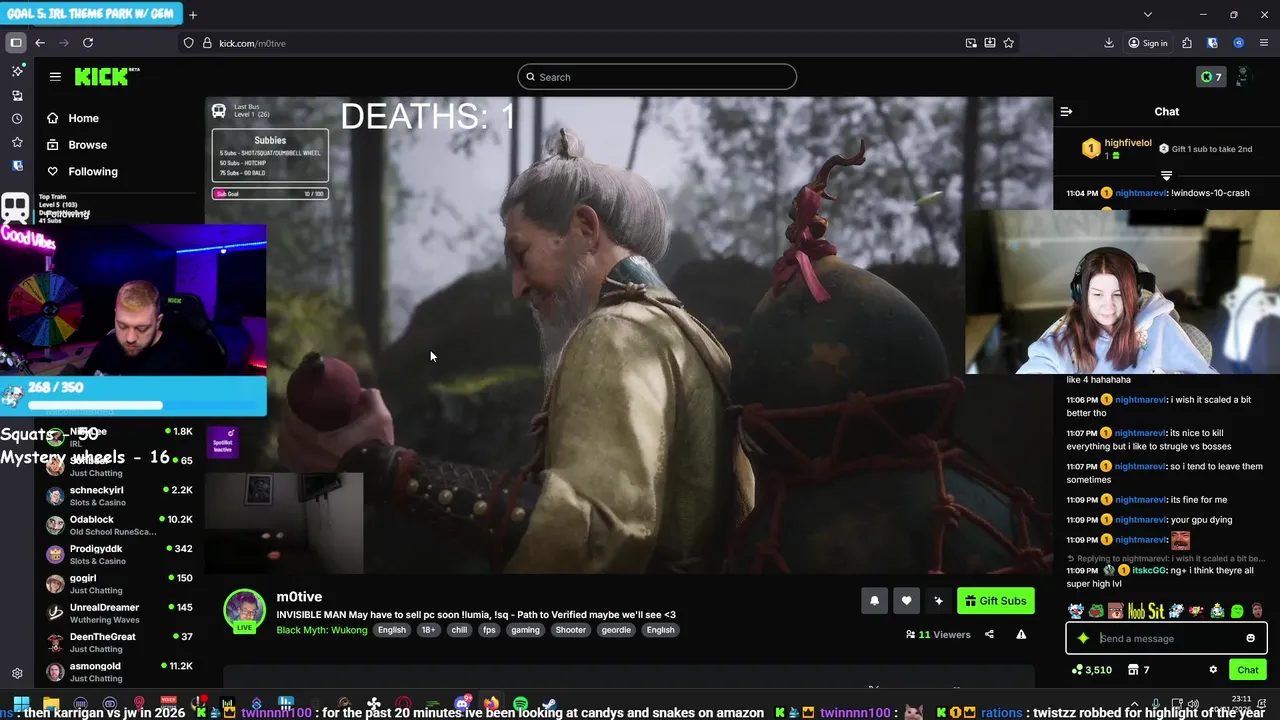Open the browser application menu

coord(1264,43)
